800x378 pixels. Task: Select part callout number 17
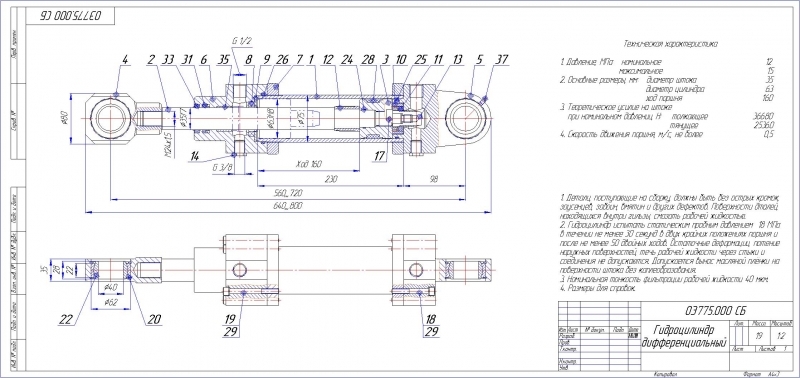(379, 156)
